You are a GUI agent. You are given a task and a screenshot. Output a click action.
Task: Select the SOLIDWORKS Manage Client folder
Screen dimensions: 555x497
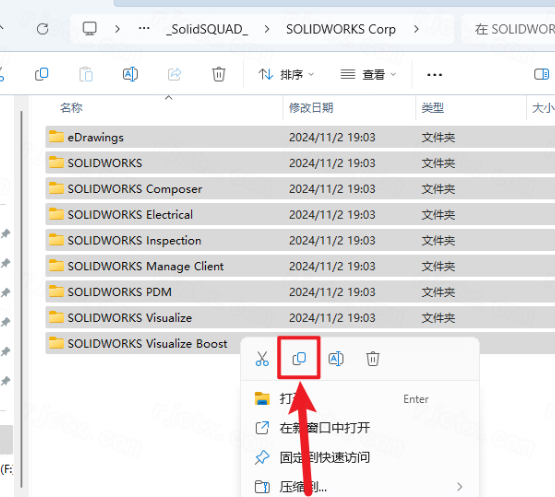click(x=300, y=266)
